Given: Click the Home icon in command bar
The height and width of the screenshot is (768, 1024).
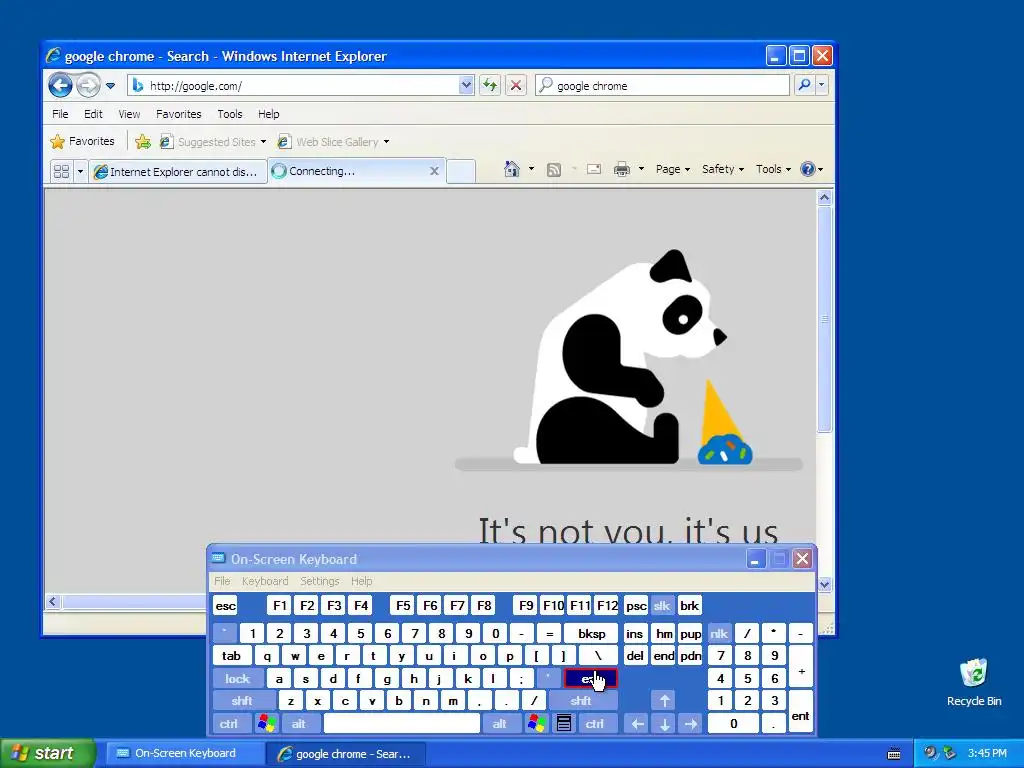Looking at the screenshot, I should (512, 169).
